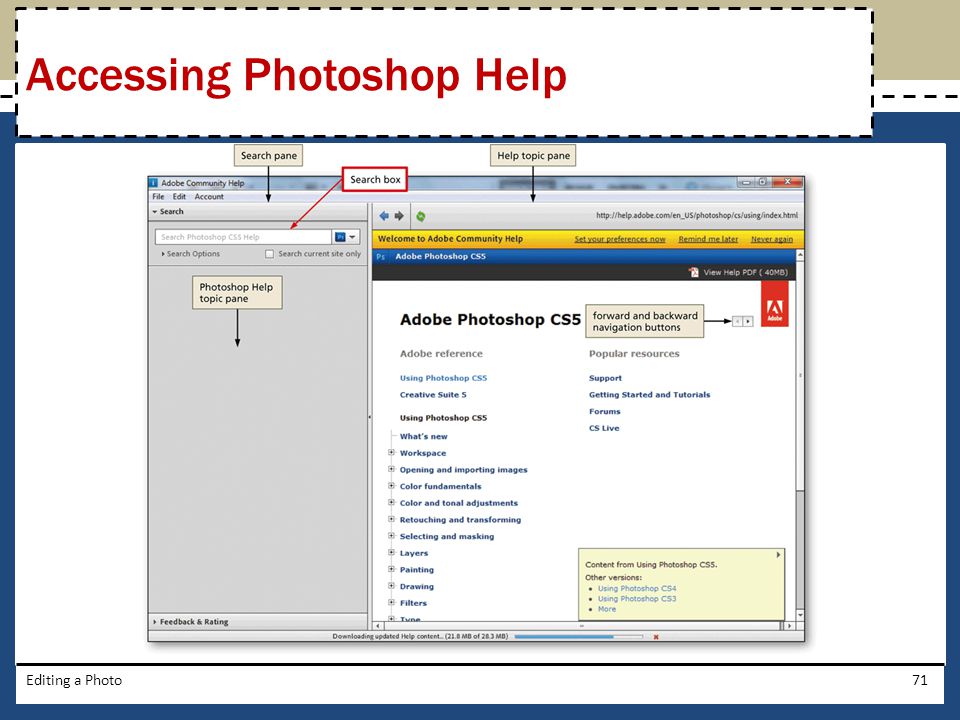960x720 pixels.
Task: Open the Support link under Popular resources
Action: pyautogui.click(x=605, y=378)
